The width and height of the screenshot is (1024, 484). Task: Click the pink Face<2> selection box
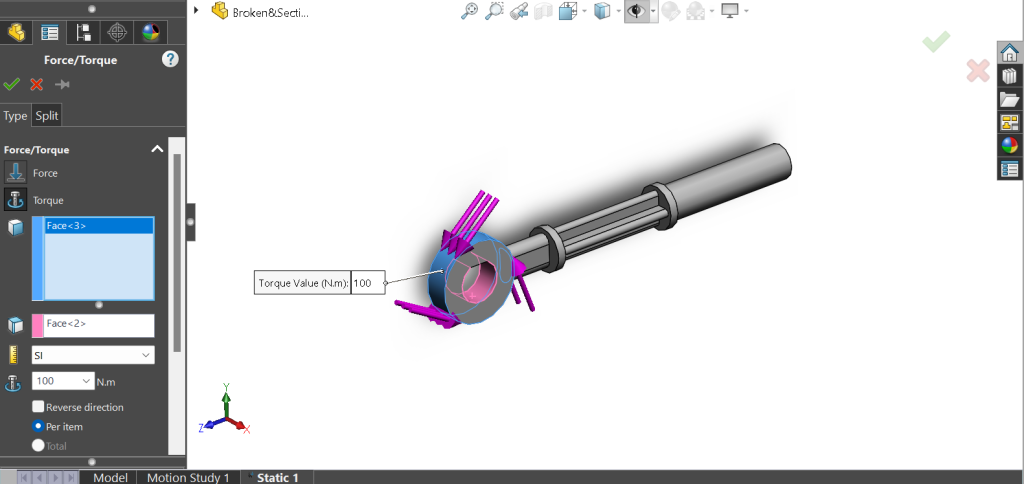point(99,325)
